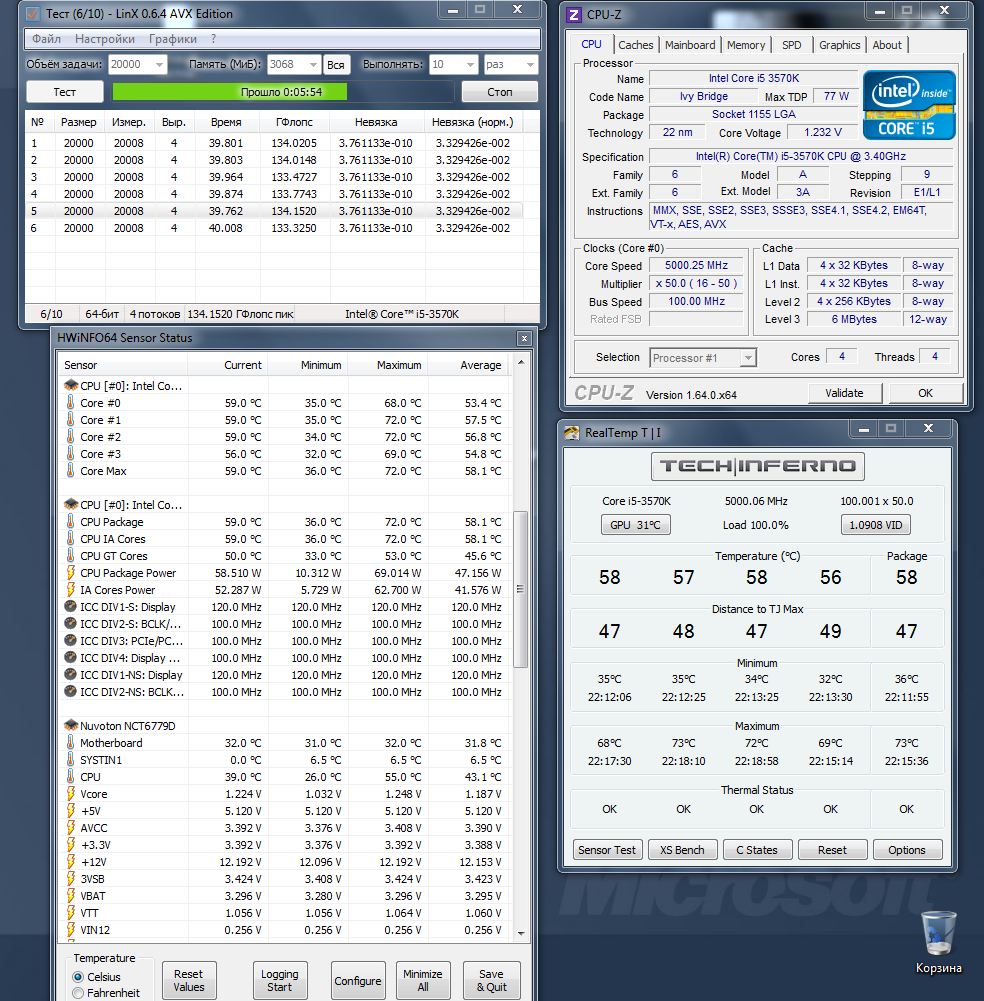Open the раз units dropdown in LinX
Image resolution: width=984 pixels, height=1001 pixels.
coord(529,64)
